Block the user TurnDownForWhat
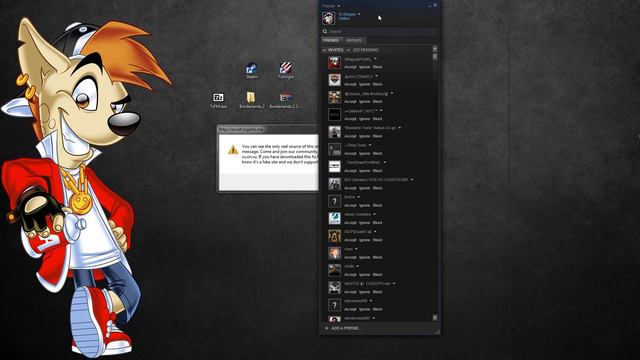640x360 pixels. point(378,171)
